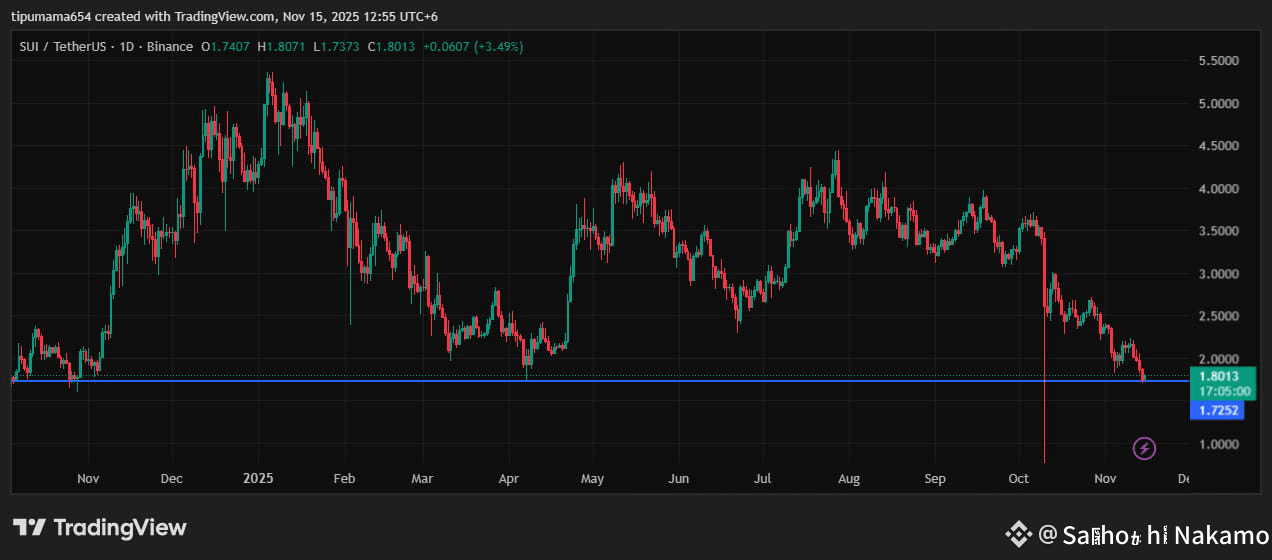This screenshot has width=1272, height=560.
Task: Click the Jul time axis label
Action: coord(762,479)
